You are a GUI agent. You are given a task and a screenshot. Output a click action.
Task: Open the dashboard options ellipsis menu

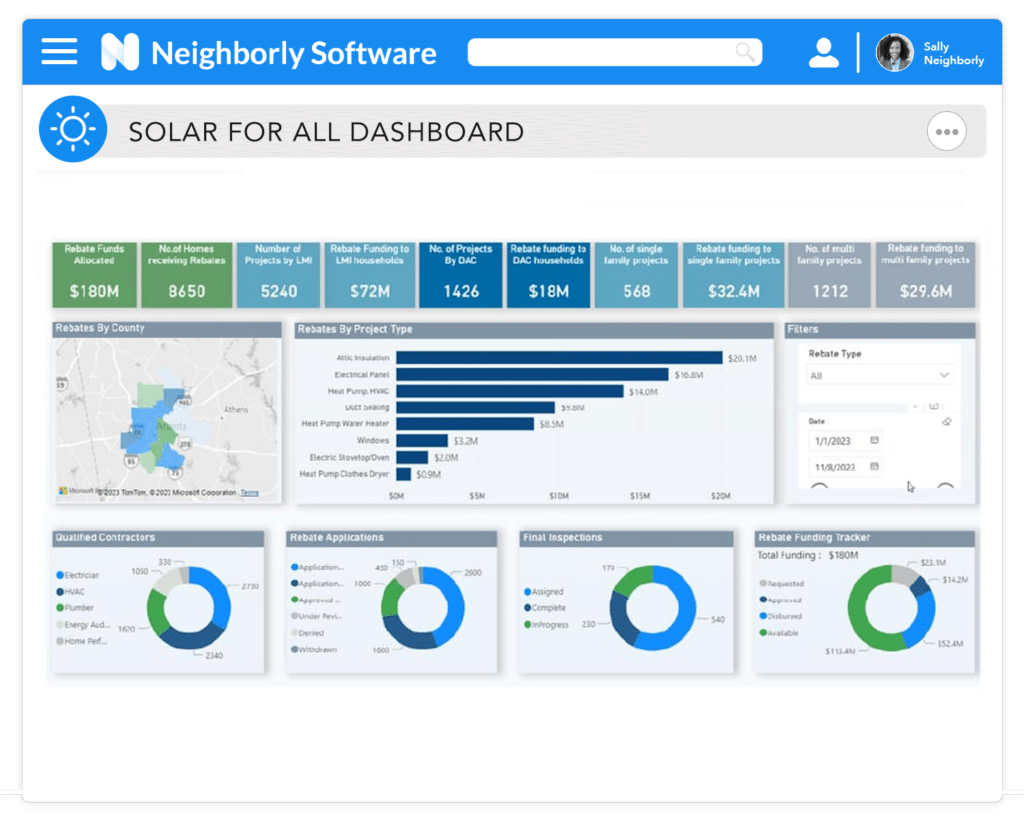946,131
